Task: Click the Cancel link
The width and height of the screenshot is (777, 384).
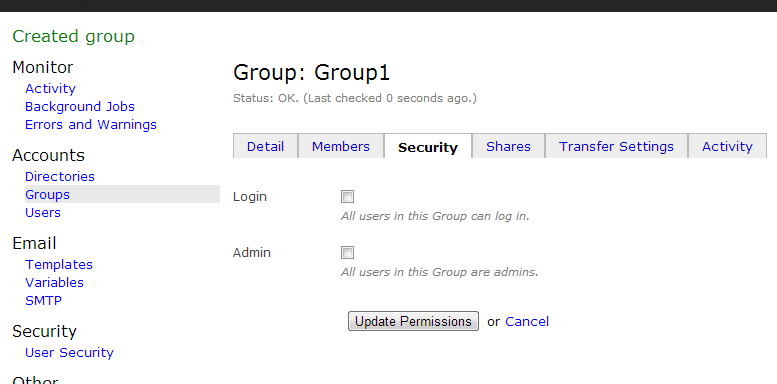Action: coord(527,322)
